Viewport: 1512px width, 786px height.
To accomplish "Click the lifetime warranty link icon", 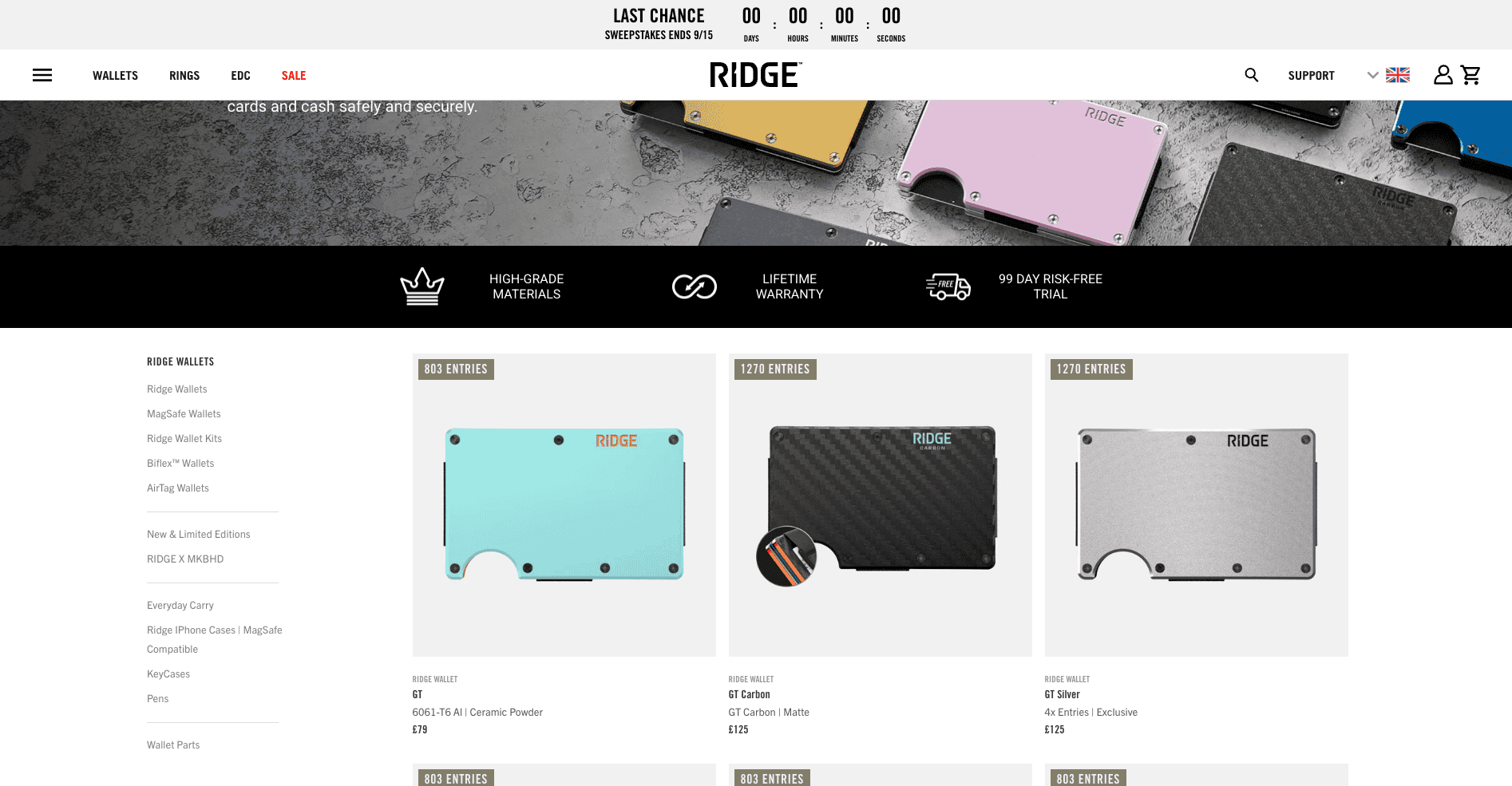I will (x=694, y=286).
